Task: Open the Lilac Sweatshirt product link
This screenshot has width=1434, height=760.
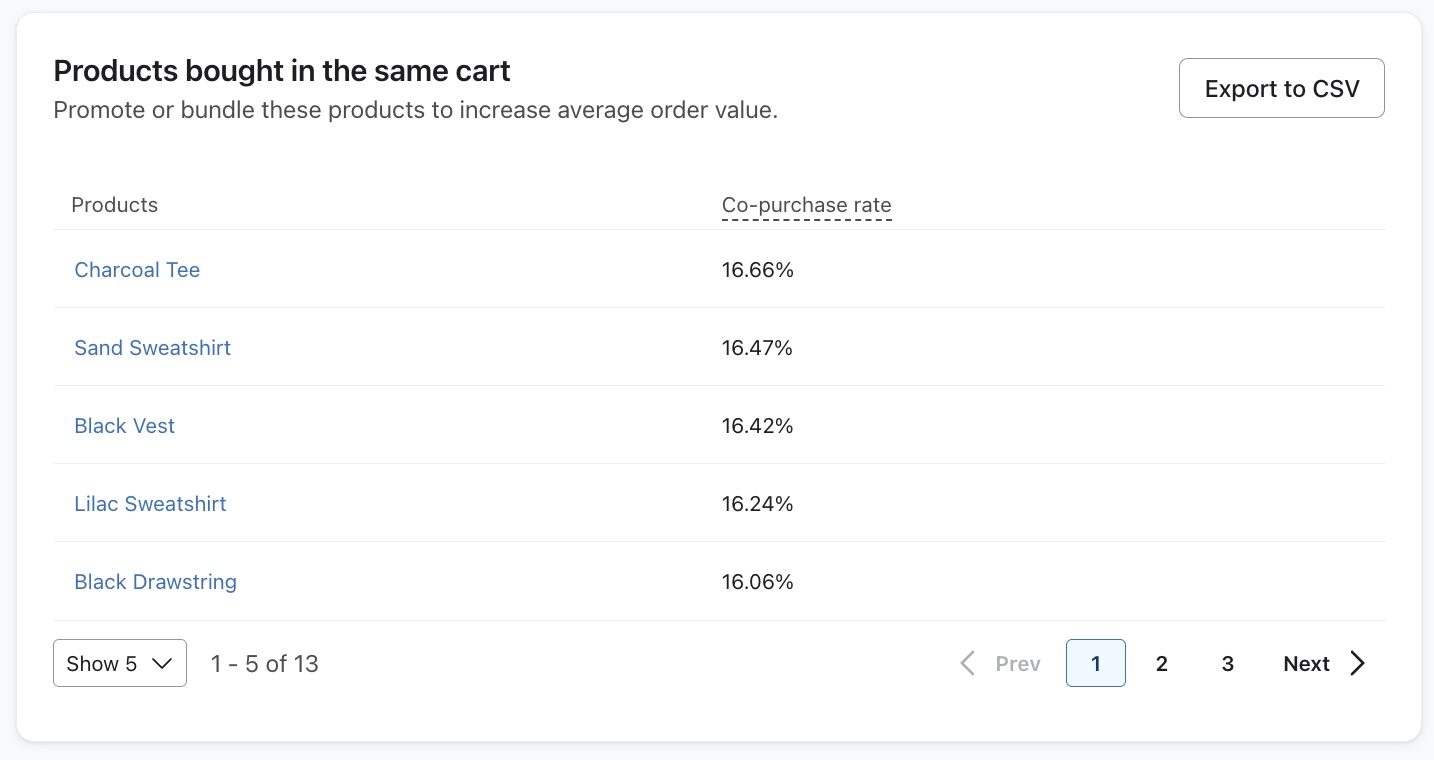Action: click(150, 504)
